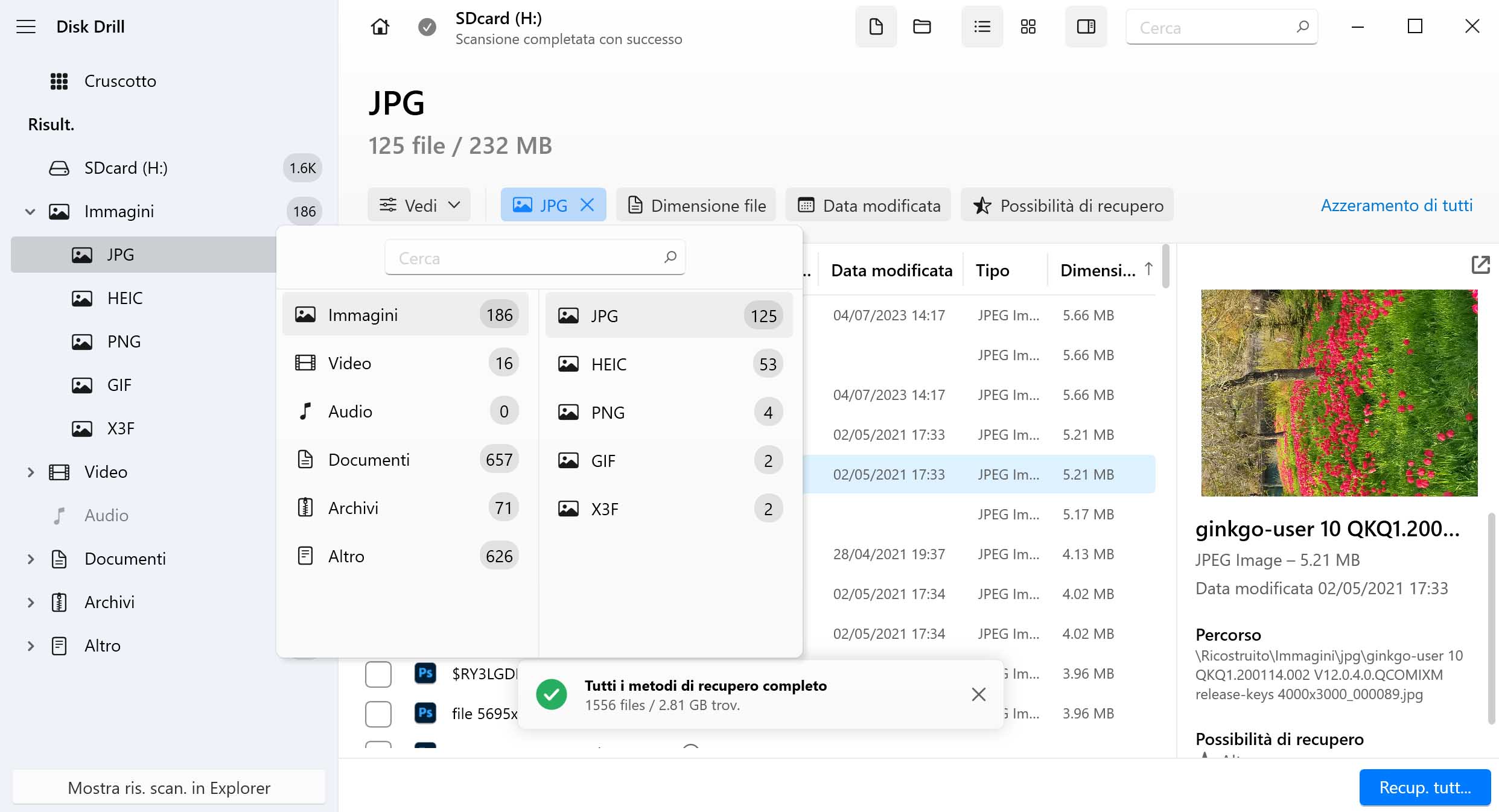Click Azzeramento di tutti link
The height and width of the screenshot is (812, 1499).
click(1396, 205)
